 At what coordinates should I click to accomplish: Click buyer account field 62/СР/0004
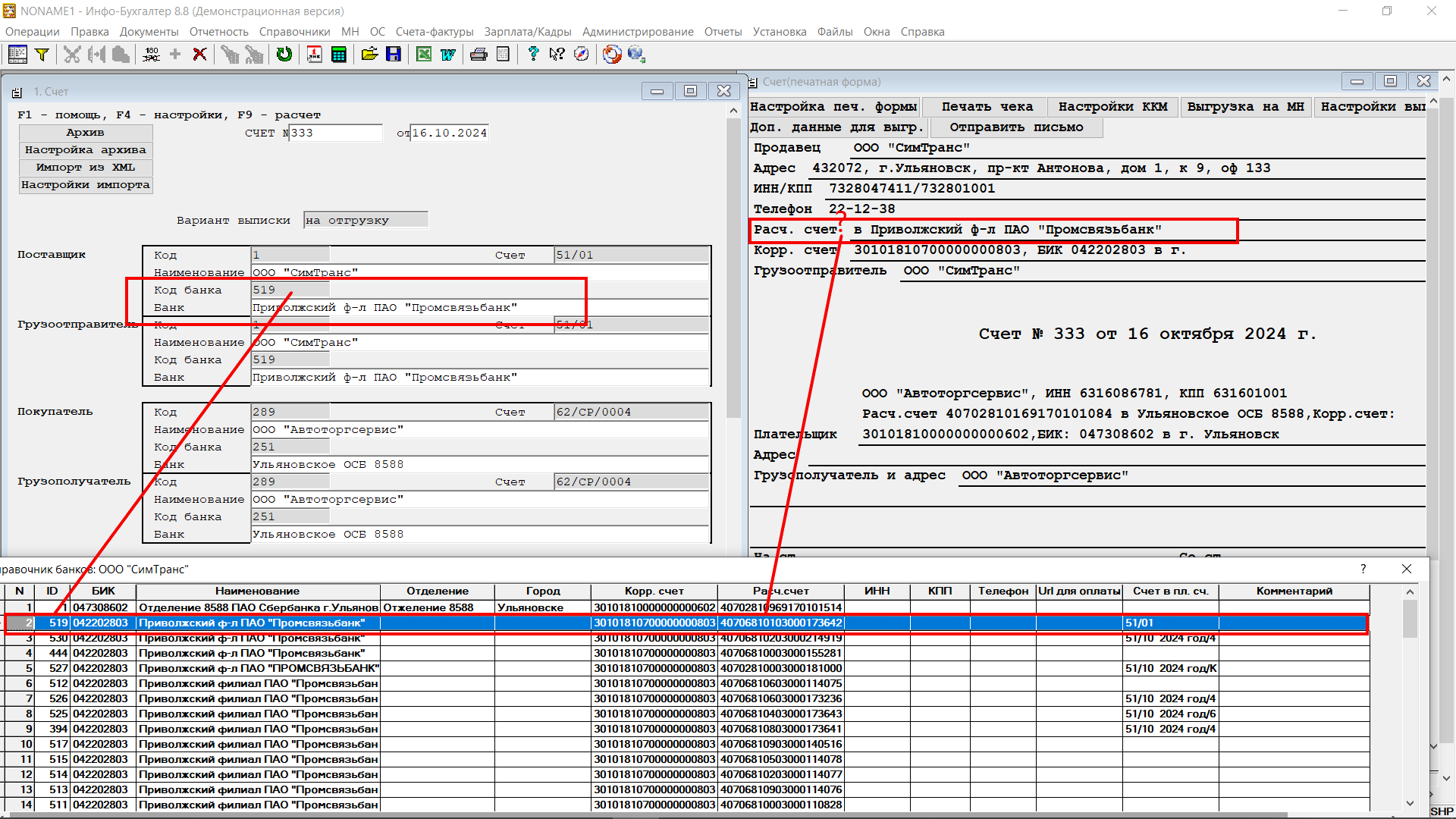coord(631,412)
